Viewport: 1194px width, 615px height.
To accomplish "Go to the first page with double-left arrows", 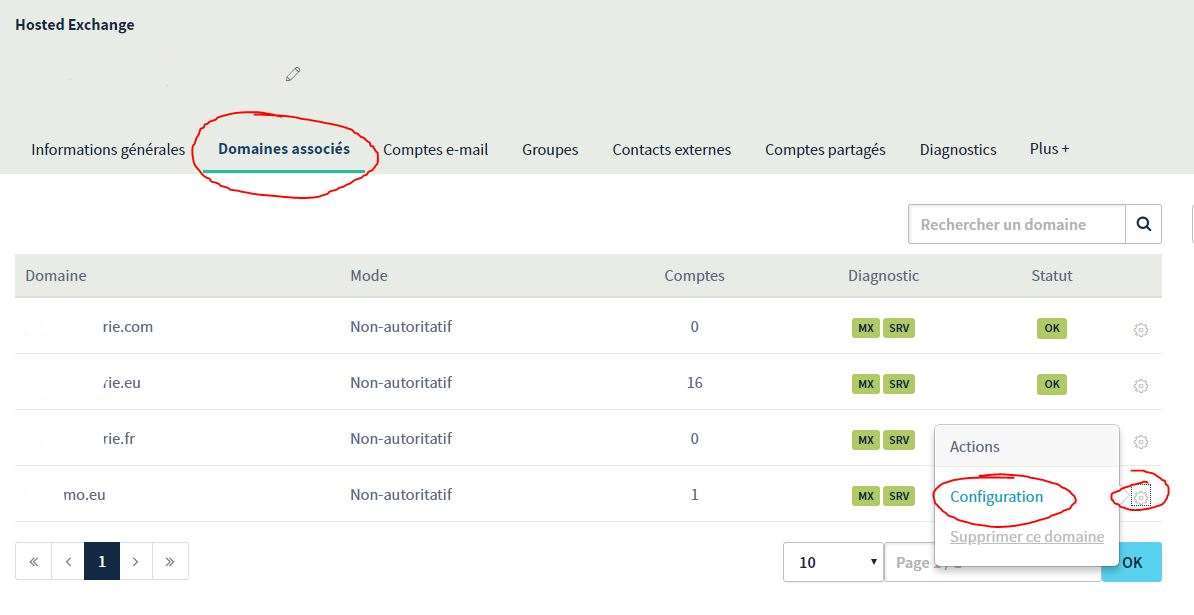I will 33,562.
